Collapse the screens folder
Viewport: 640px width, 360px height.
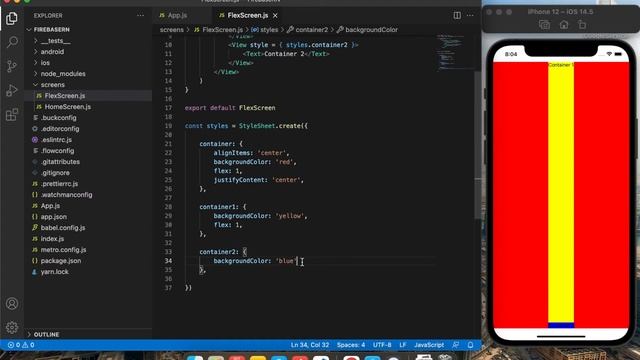pos(52,85)
